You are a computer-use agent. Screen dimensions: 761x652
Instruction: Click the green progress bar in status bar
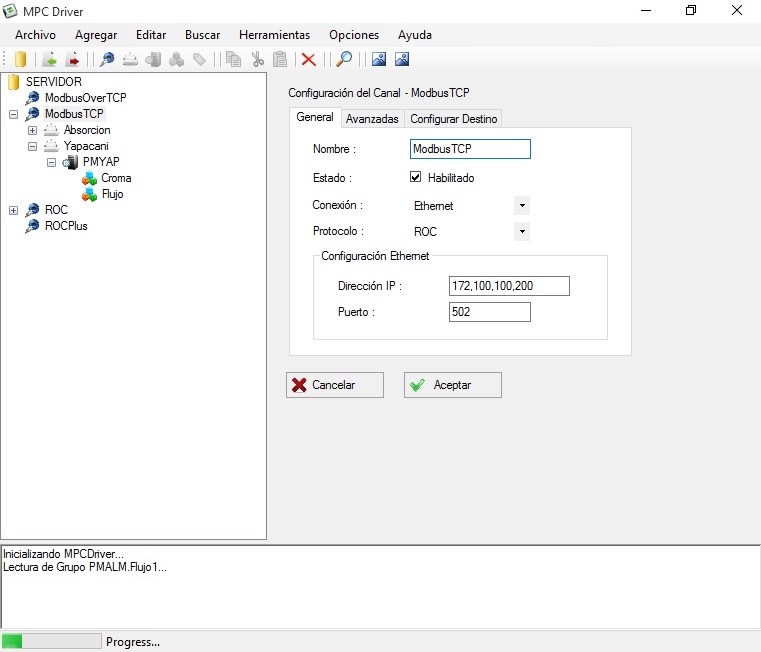click(52, 641)
